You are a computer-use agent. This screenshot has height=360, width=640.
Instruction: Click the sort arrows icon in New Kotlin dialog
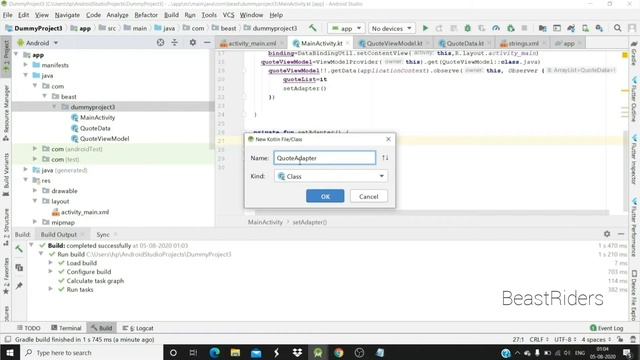point(385,158)
